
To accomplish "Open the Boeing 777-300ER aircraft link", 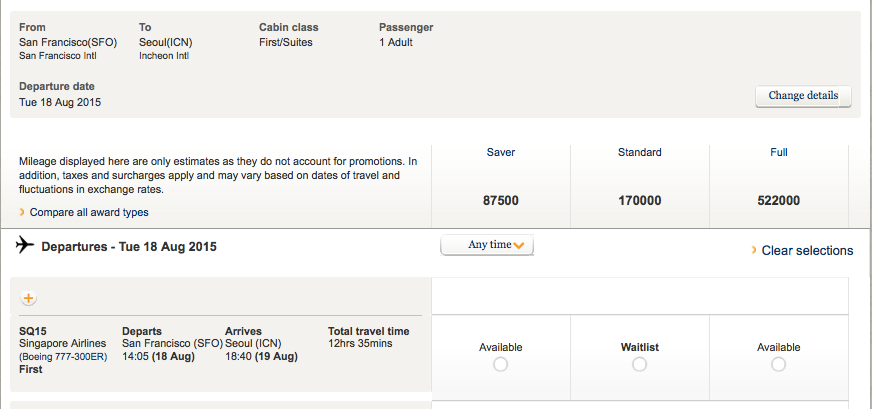I will tap(63, 356).
